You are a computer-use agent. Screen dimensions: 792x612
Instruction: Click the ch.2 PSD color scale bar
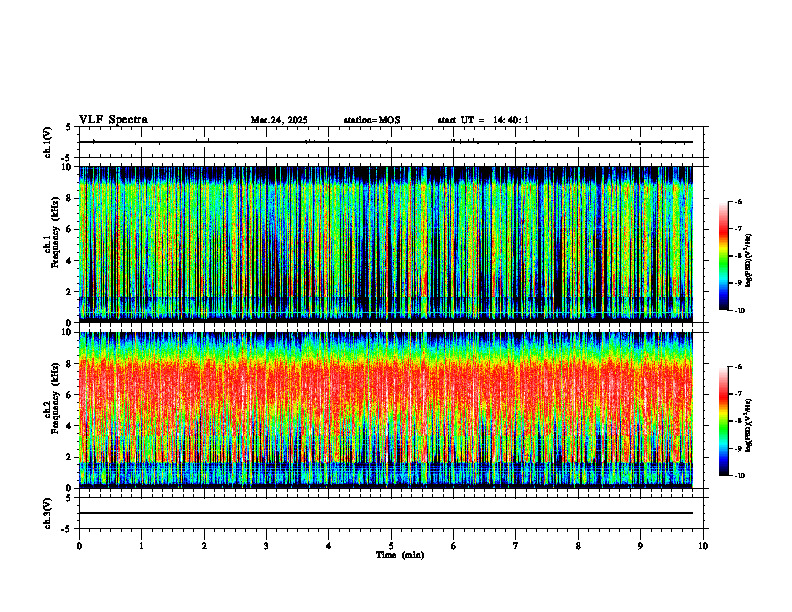click(x=724, y=421)
